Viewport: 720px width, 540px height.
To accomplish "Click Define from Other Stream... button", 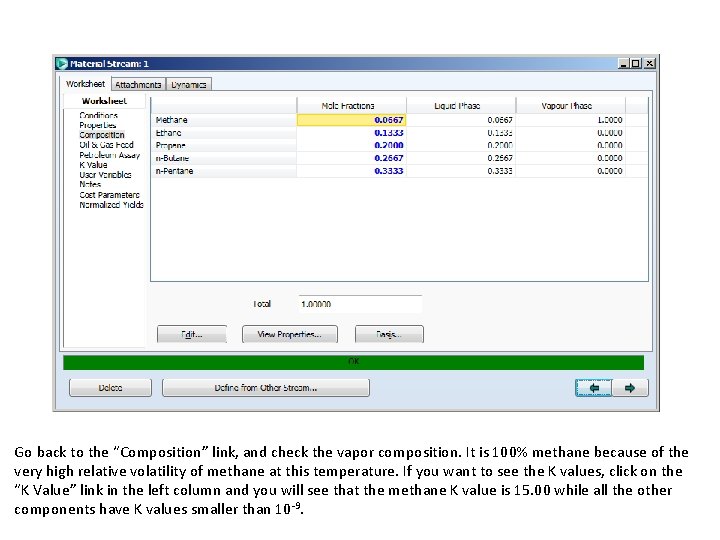I will click(x=266, y=388).
